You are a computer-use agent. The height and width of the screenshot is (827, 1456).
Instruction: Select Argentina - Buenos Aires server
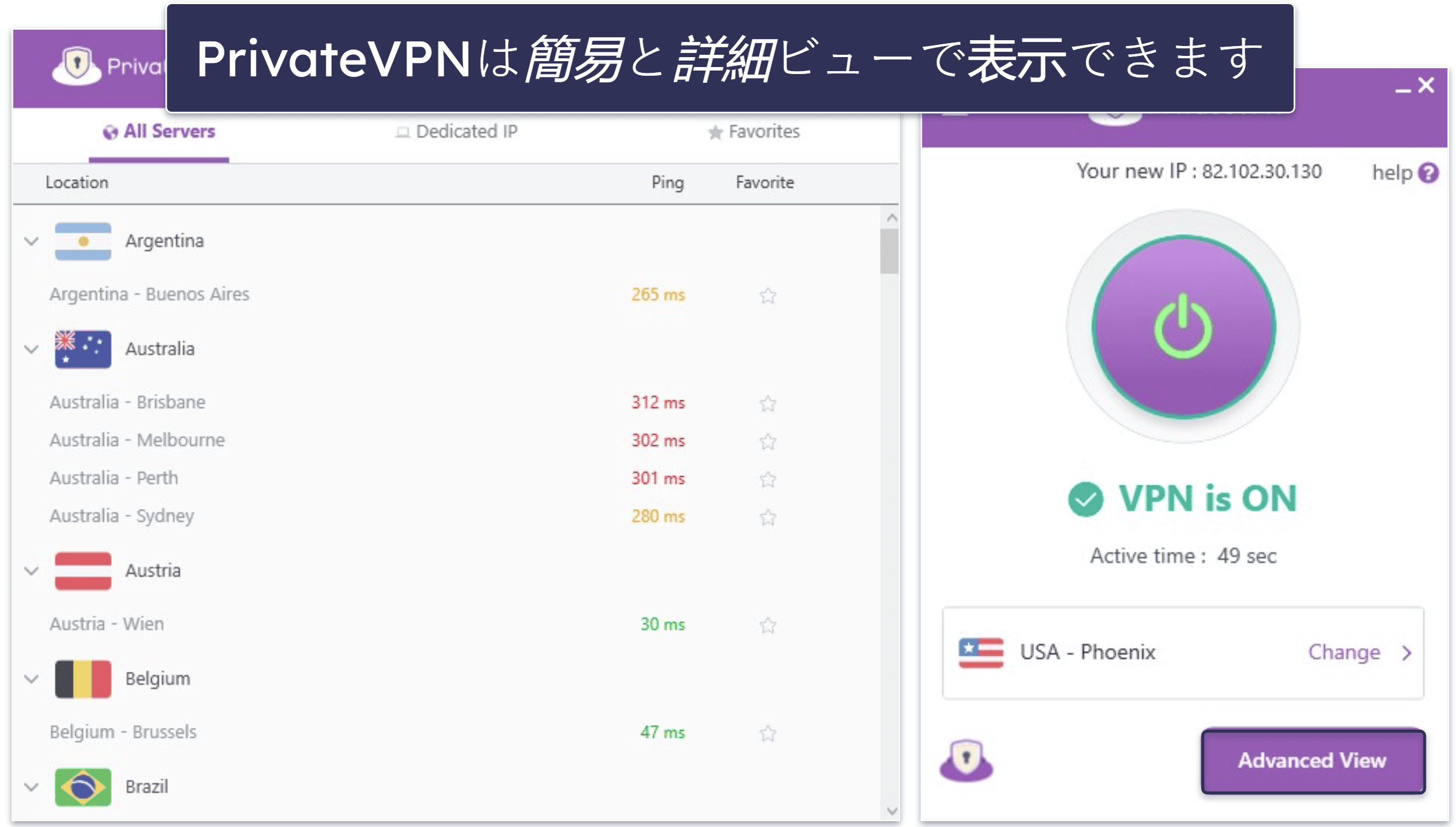(149, 295)
